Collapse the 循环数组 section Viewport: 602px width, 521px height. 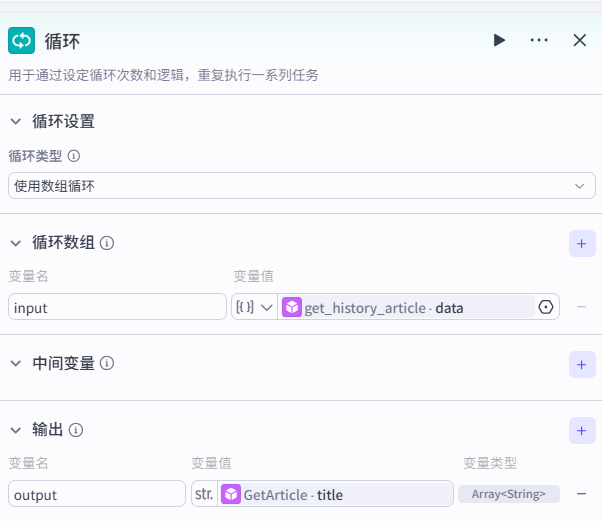point(15,243)
